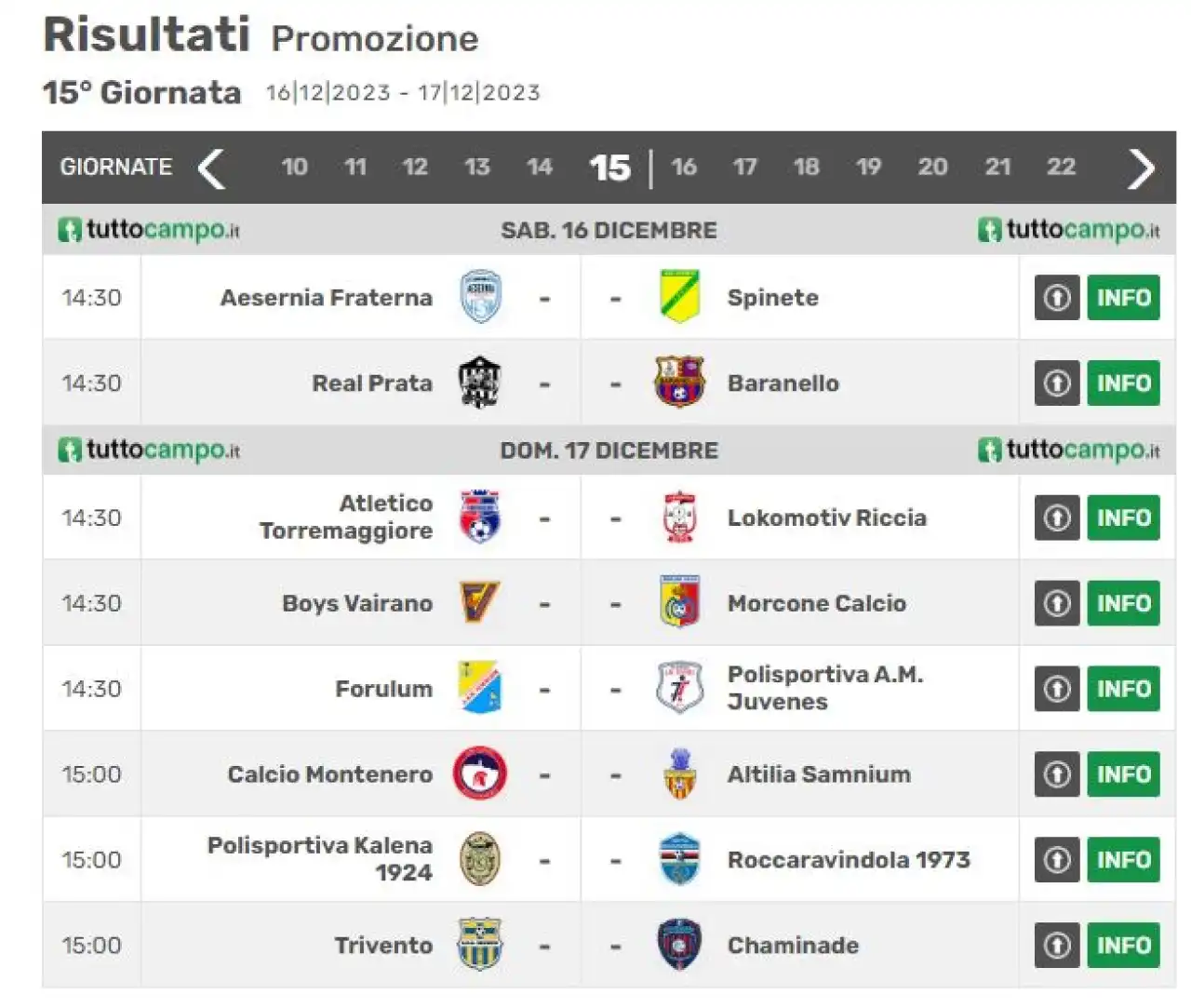Click the up-arrow icon on Trivento match row
Screen dimensions: 1191x1008
[x=1057, y=945]
